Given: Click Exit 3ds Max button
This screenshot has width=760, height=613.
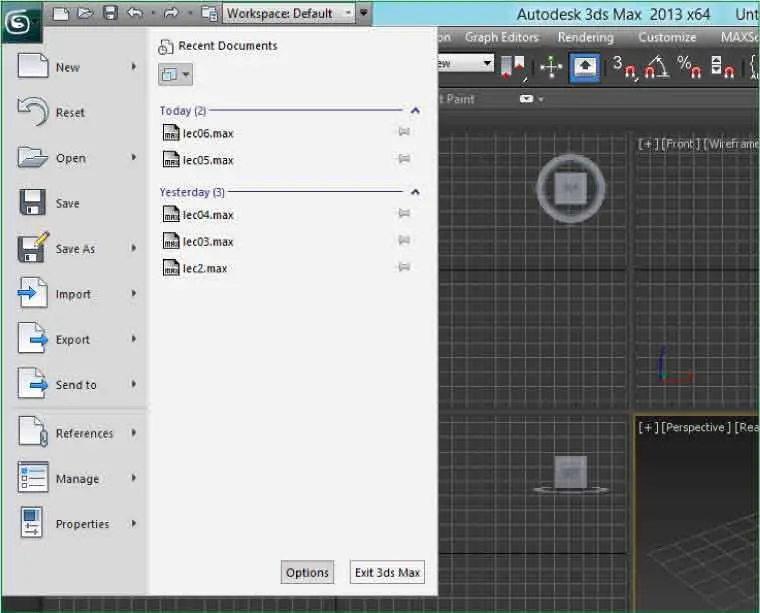Looking at the screenshot, I should coord(387,572).
